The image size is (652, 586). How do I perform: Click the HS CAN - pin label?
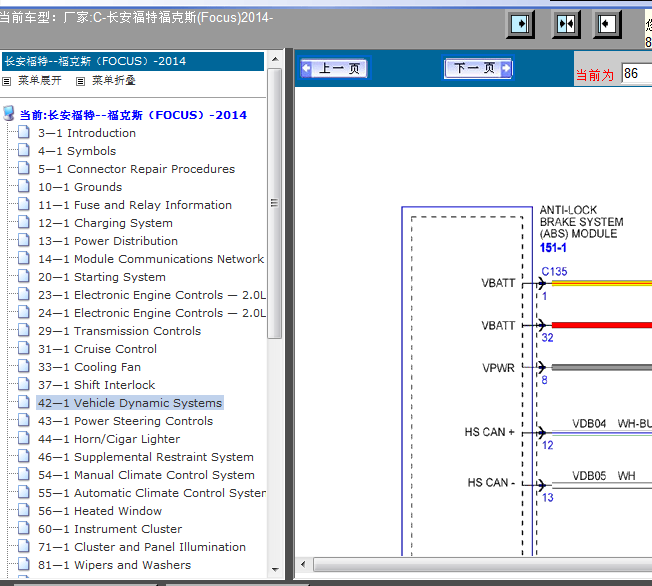click(x=491, y=483)
